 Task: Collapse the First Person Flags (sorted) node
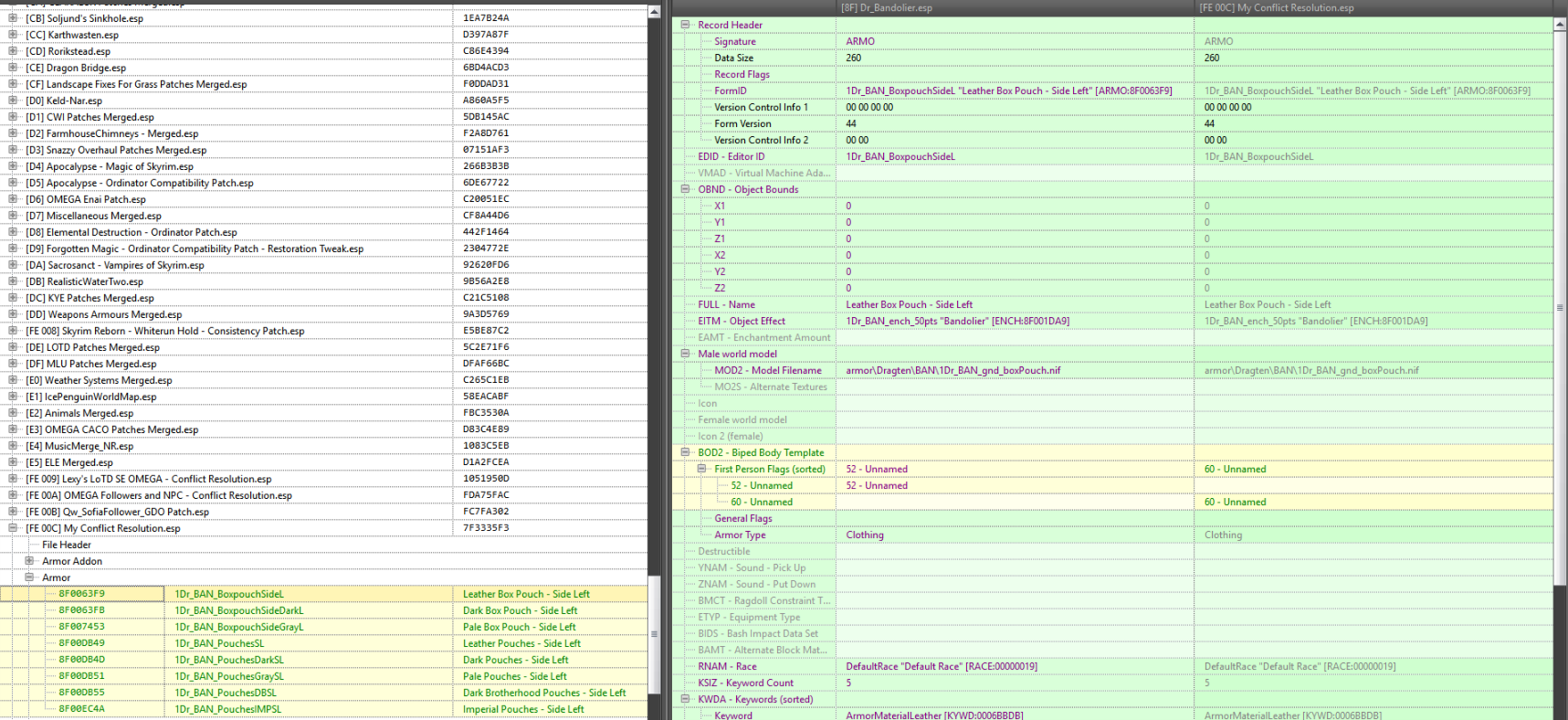[701, 469]
